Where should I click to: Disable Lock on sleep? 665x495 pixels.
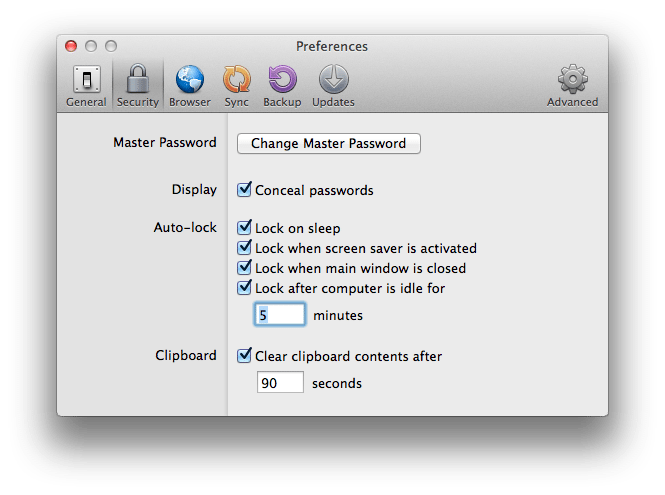pos(244,227)
